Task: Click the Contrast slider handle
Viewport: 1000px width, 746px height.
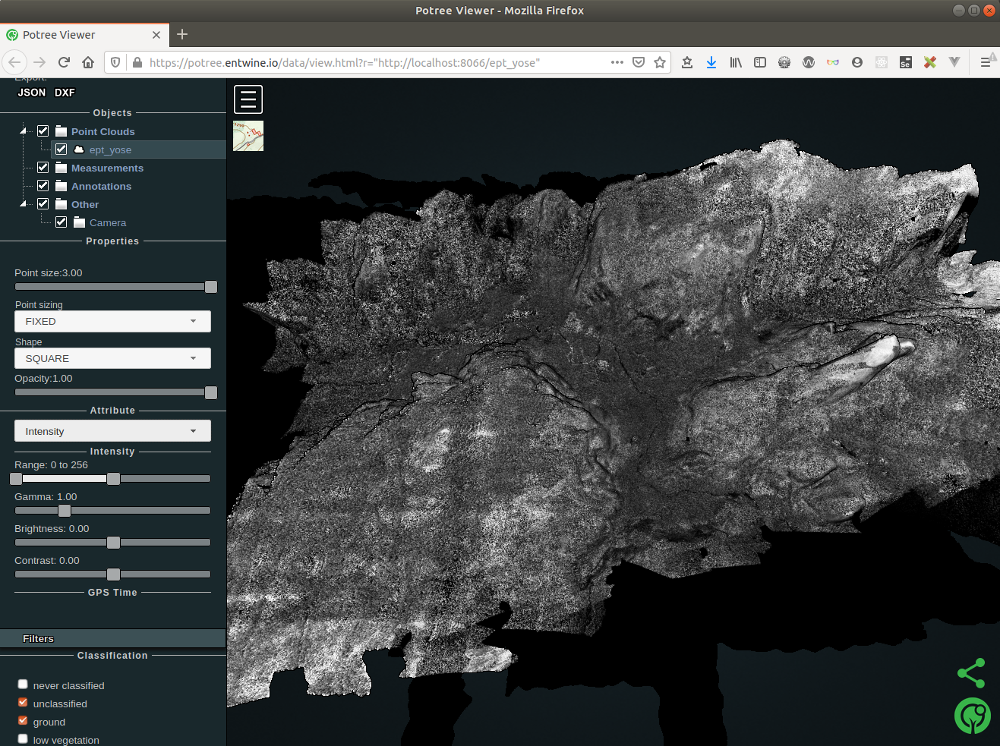Action: coord(113,574)
